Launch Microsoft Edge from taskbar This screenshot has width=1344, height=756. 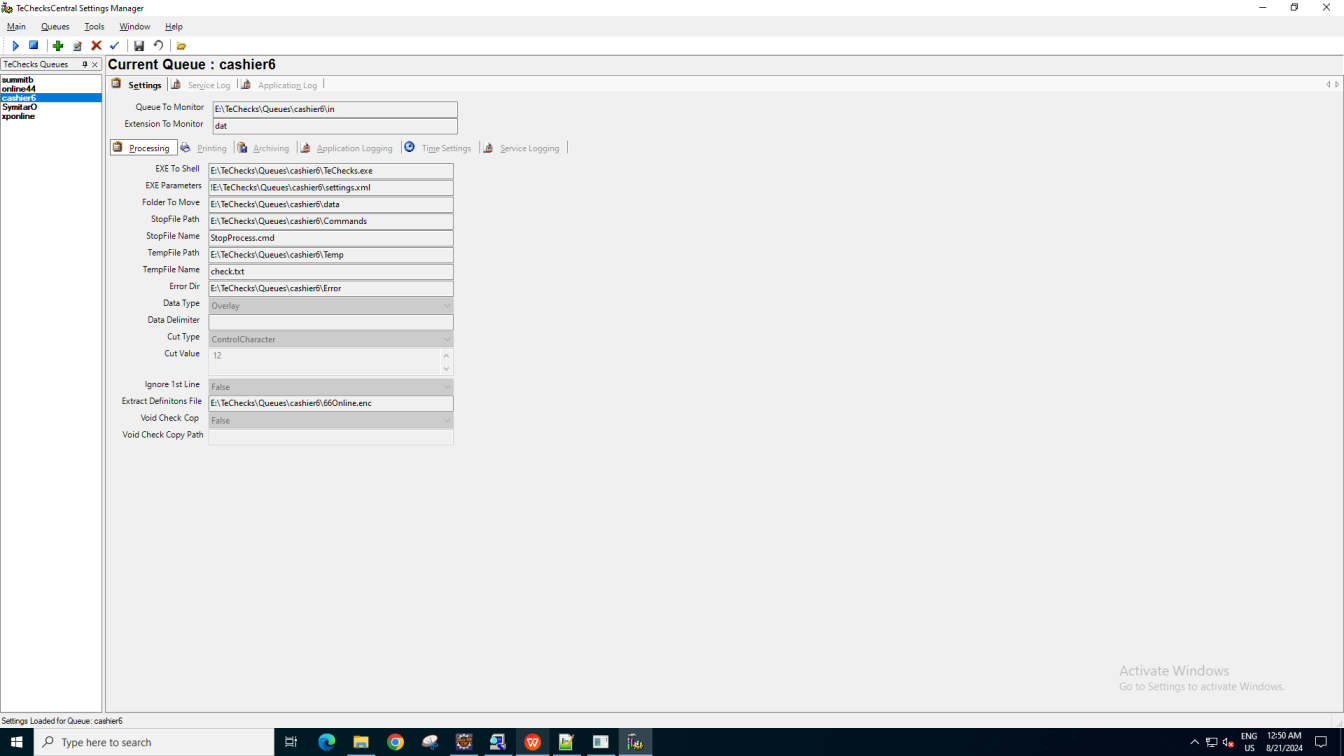327,742
